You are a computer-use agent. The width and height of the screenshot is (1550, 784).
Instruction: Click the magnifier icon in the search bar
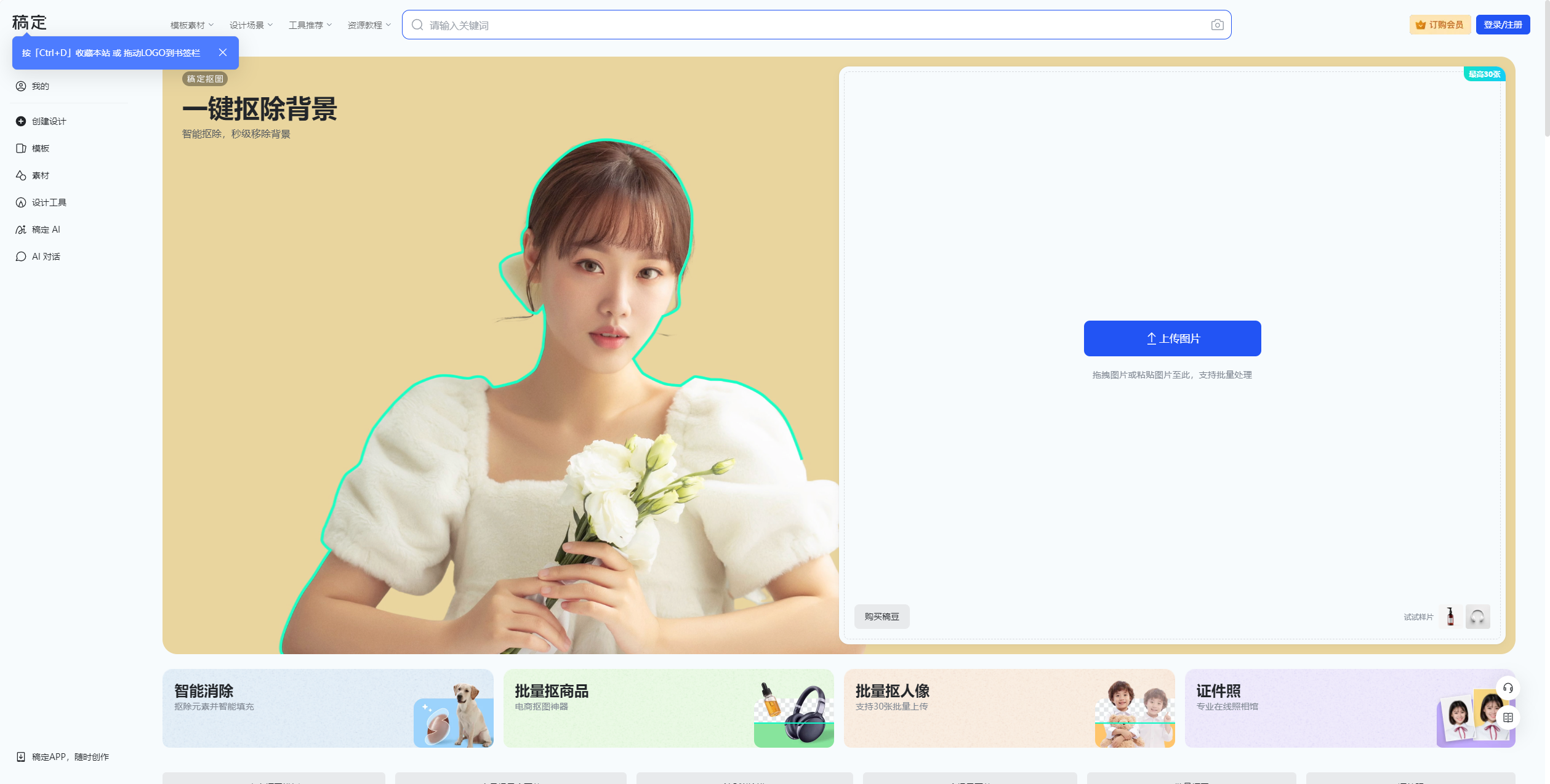click(417, 25)
